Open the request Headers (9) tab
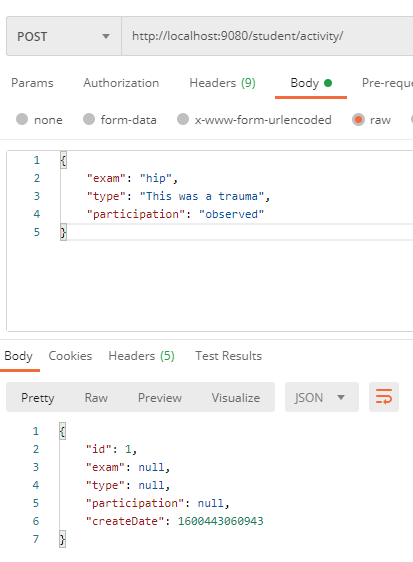 pyautogui.click(x=222, y=83)
